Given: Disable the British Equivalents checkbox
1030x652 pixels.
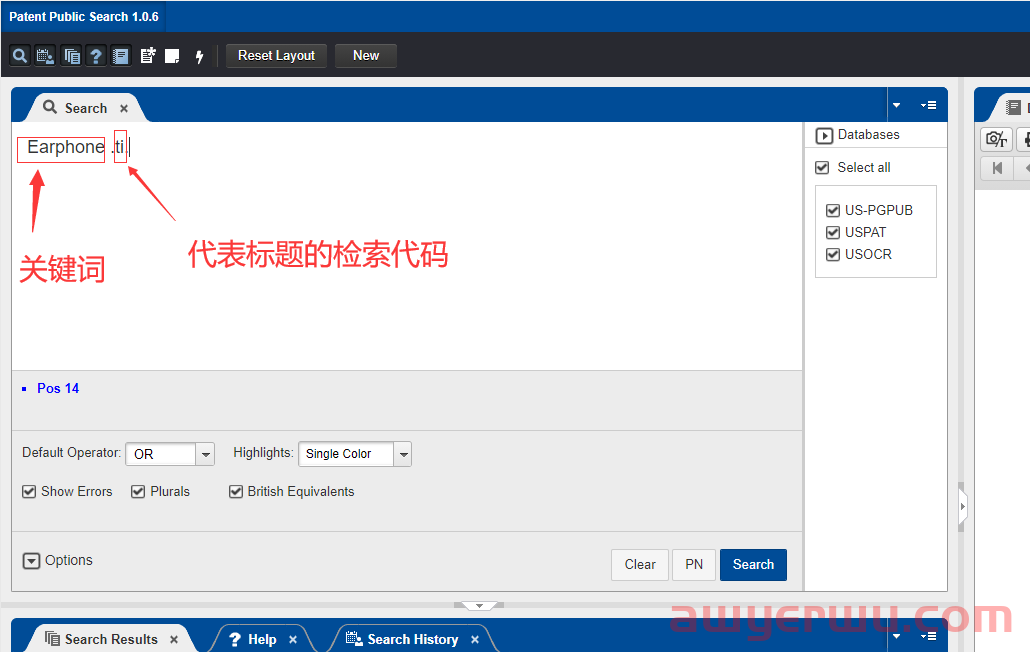Looking at the screenshot, I should 236,491.
